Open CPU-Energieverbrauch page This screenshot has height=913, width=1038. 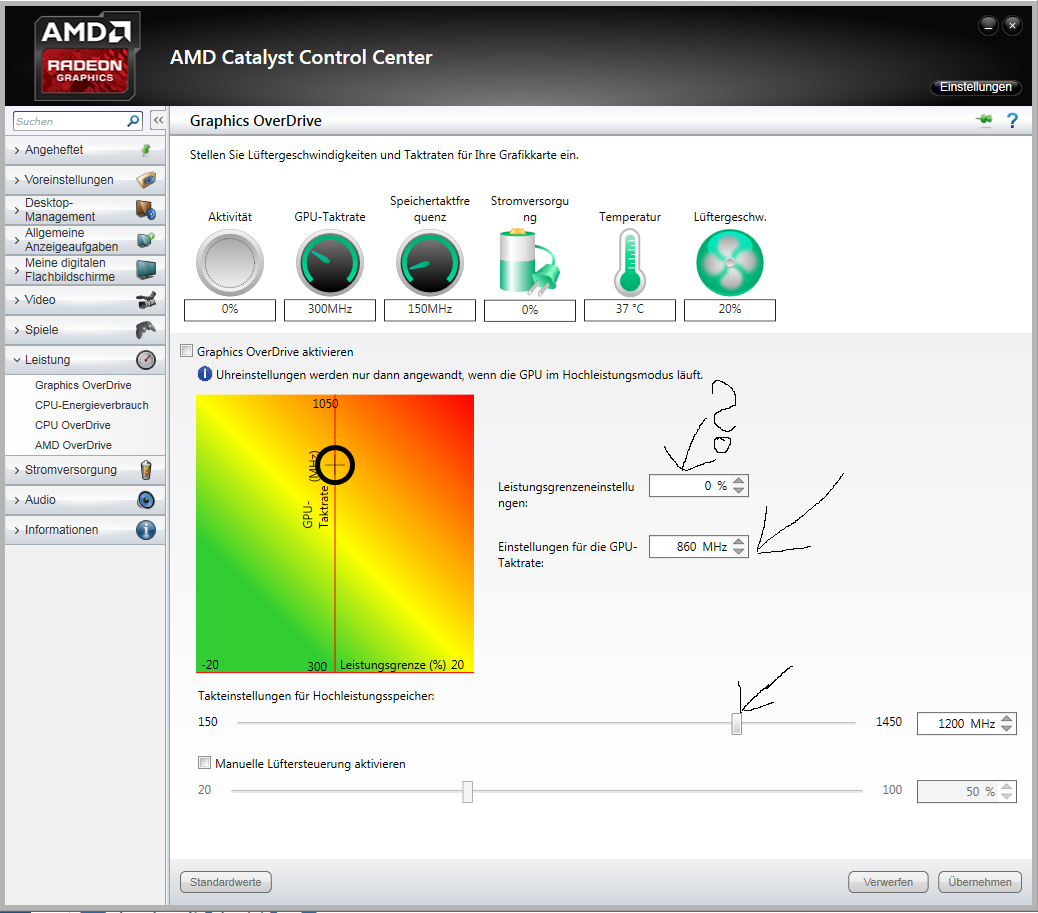point(91,405)
